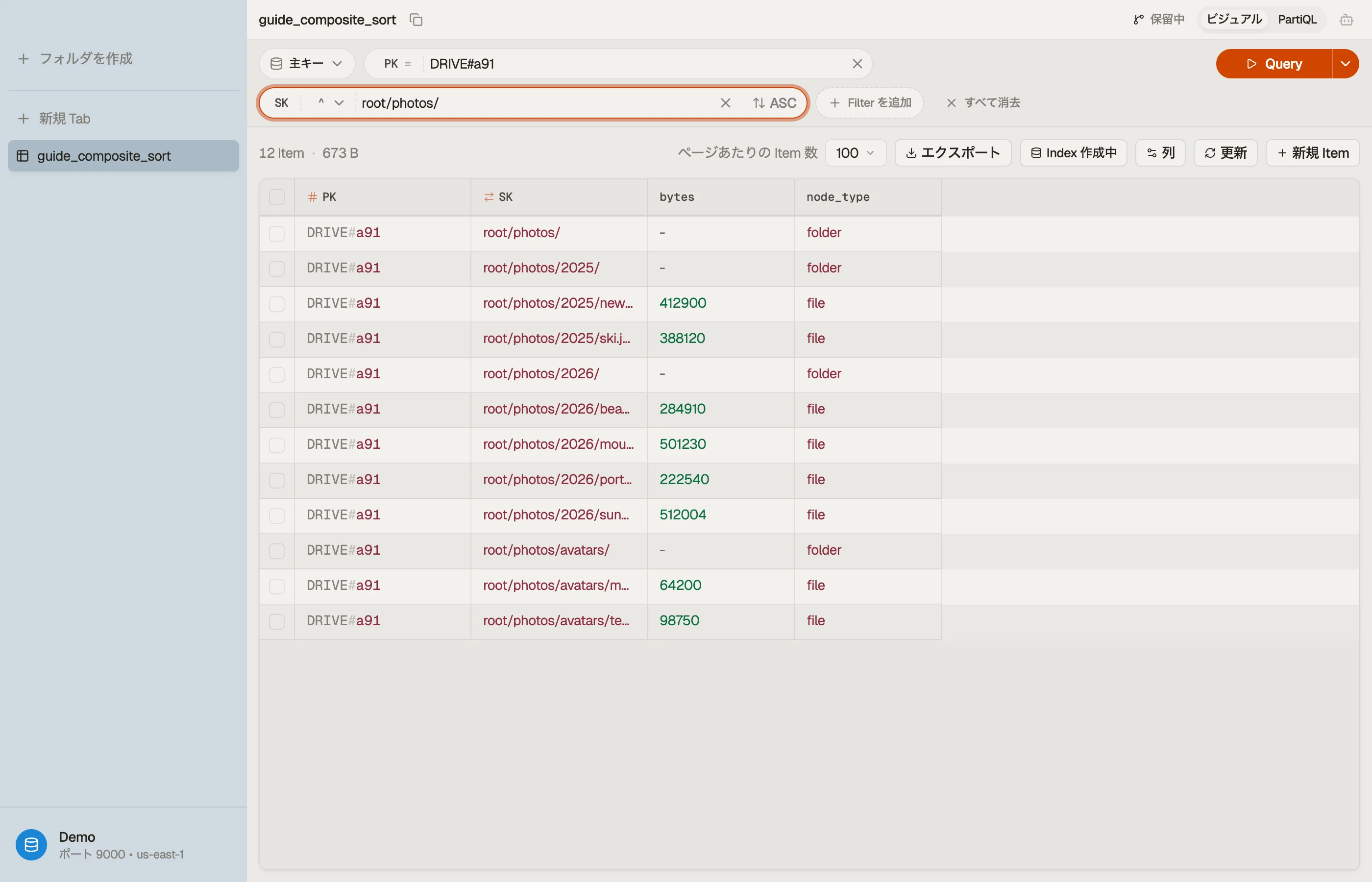Check the select-all header checkbox

tap(276, 197)
